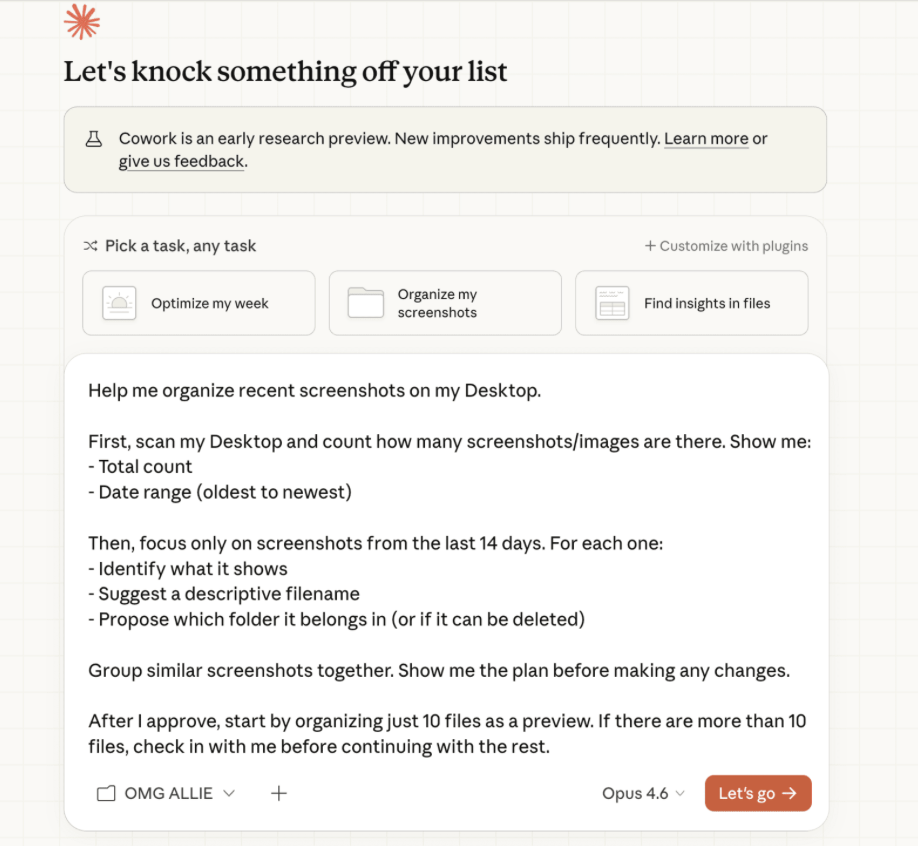The width and height of the screenshot is (918, 846).
Task: Open the Opus 4.6 model dropdown
Action: tap(643, 793)
